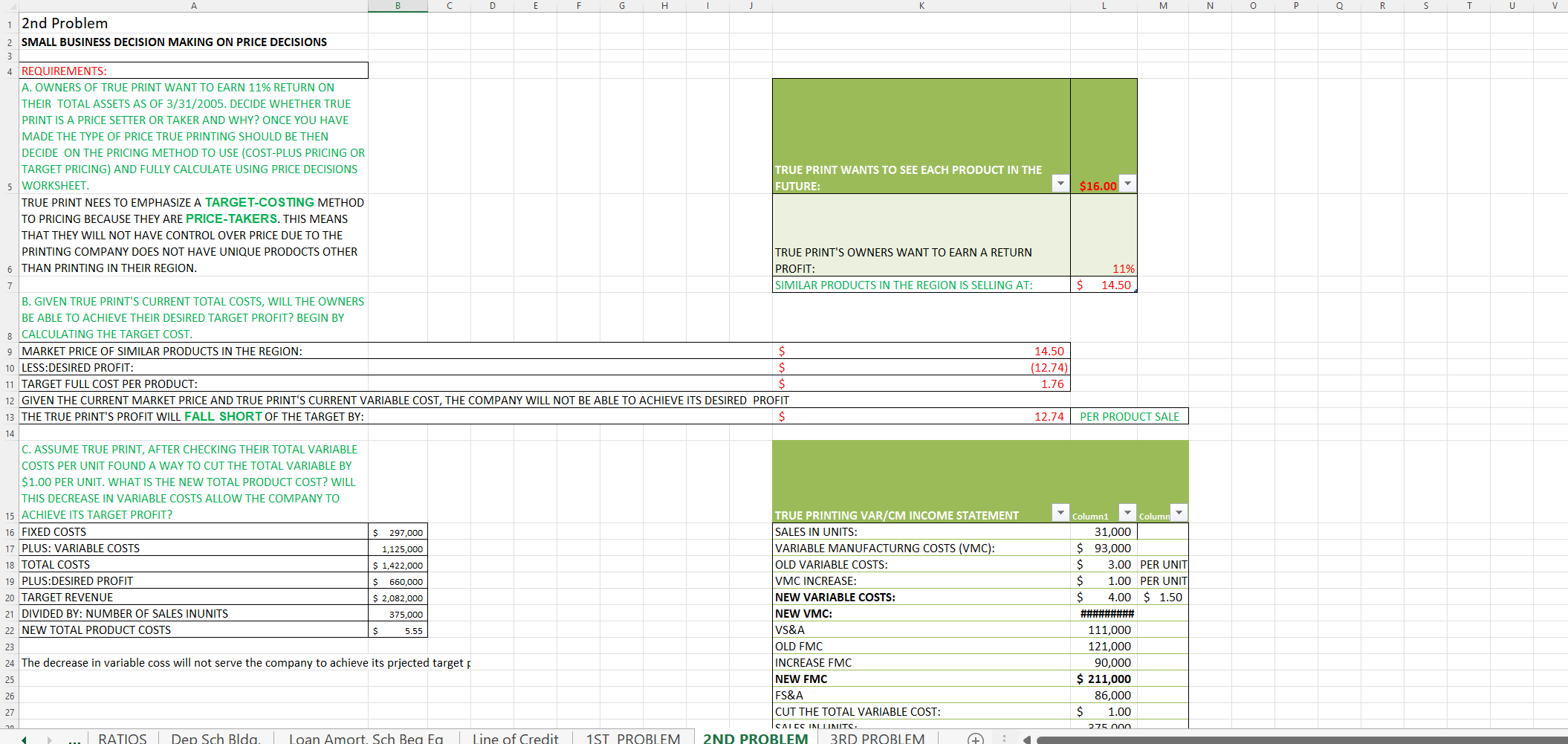Open filter dropdown beside TRUE PRINT WANTS header
The width and height of the screenshot is (1568, 744).
tap(1060, 184)
